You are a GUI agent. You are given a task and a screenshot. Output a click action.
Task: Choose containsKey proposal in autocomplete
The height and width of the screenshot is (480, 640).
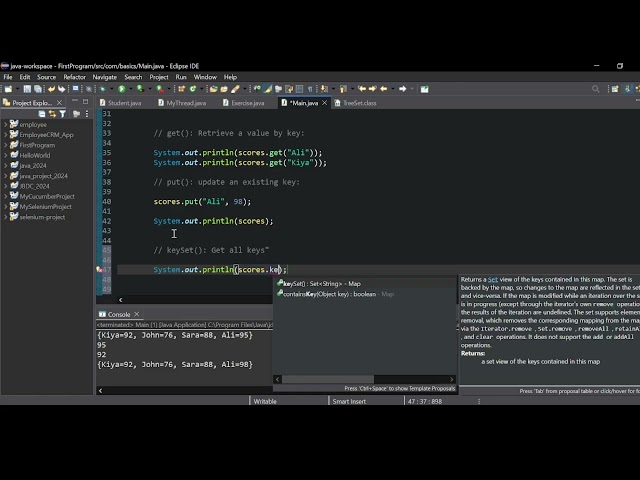click(336, 294)
